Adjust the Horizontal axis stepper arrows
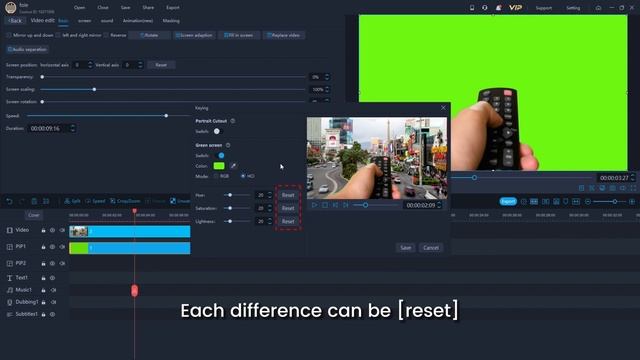Viewport: 640px width, 360px height. [90, 65]
